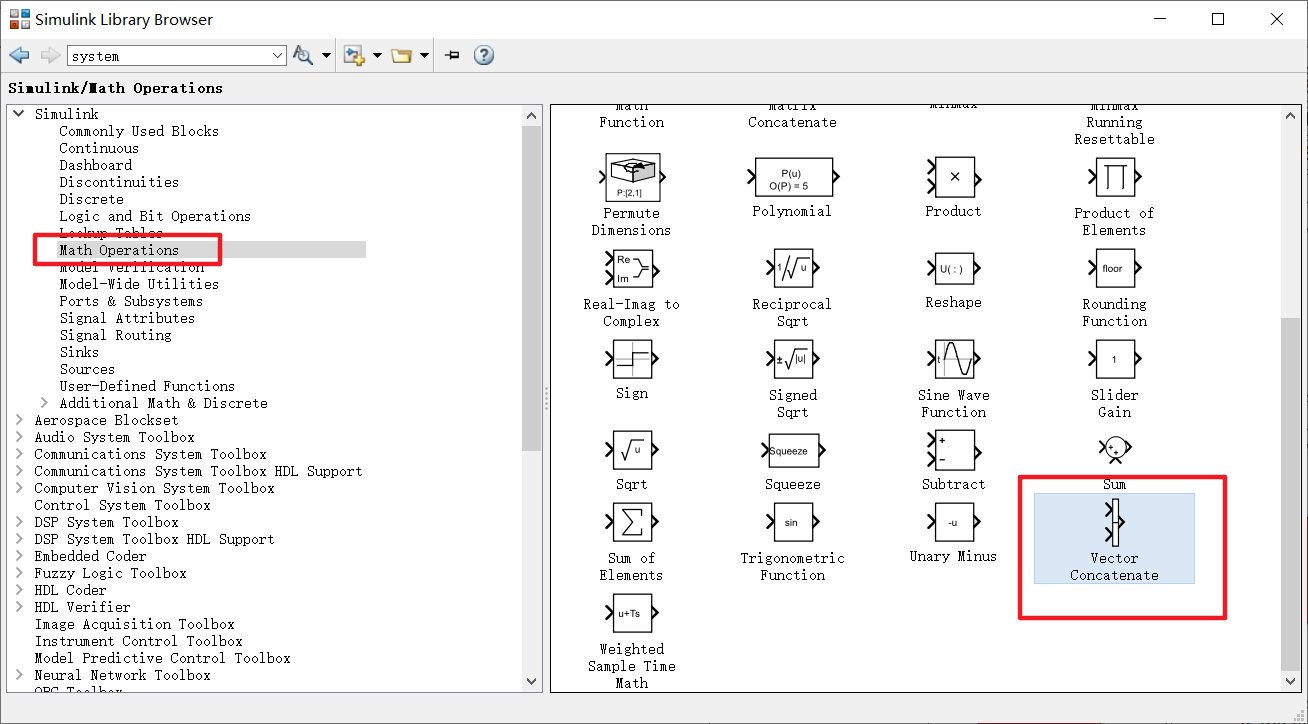Open the new model dropdown arrow
The width and height of the screenshot is (1308, 724).
(x=377, y=56)
